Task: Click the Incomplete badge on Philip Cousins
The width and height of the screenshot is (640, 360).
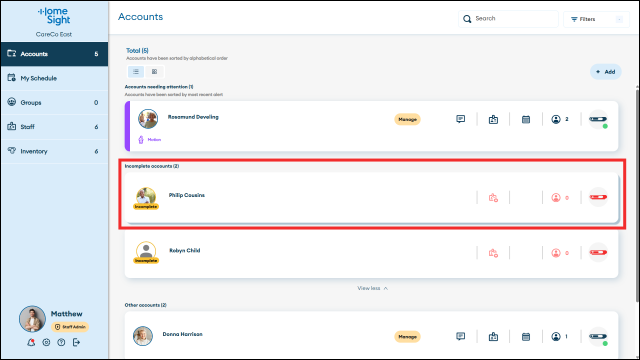Action: point(146,207)
